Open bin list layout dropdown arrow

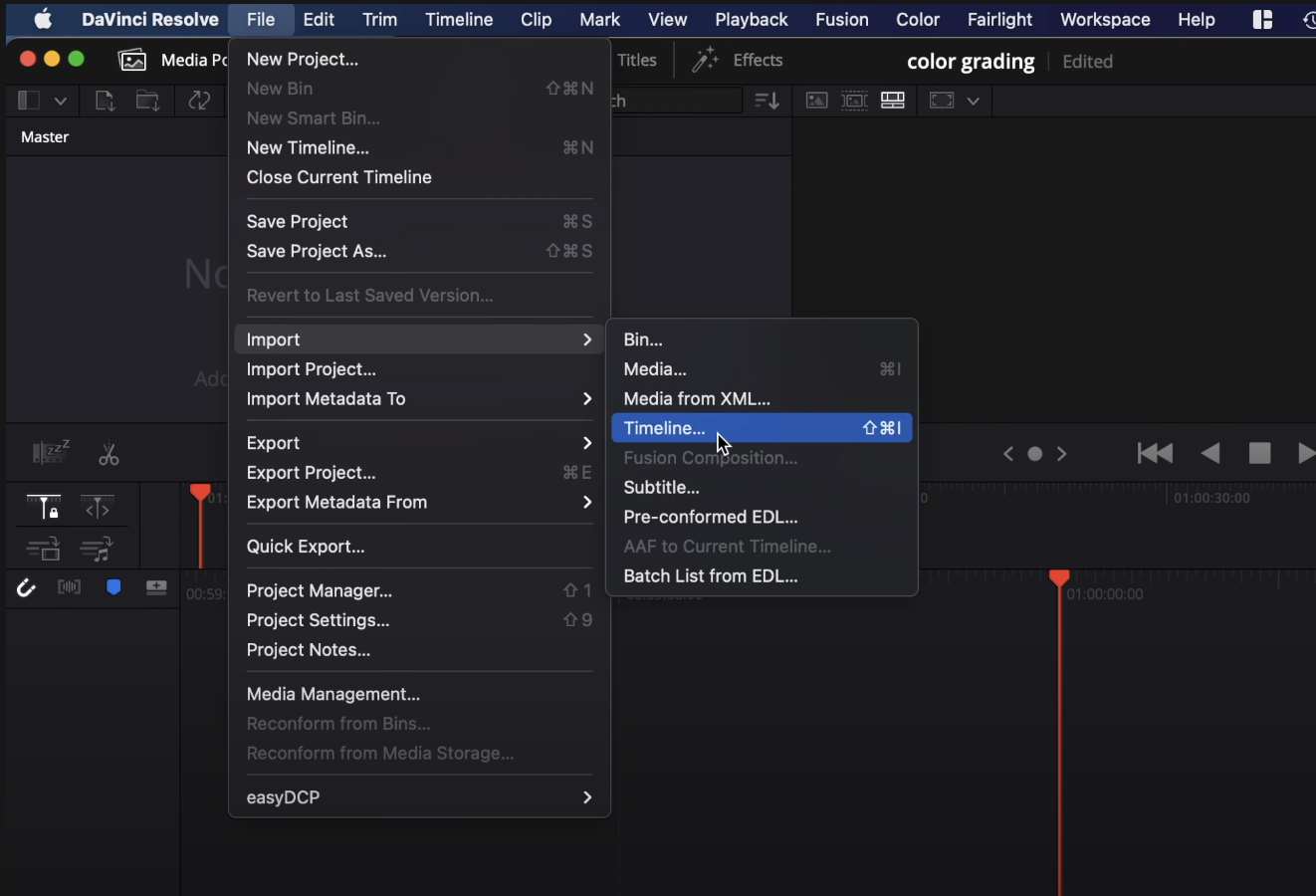61,101
